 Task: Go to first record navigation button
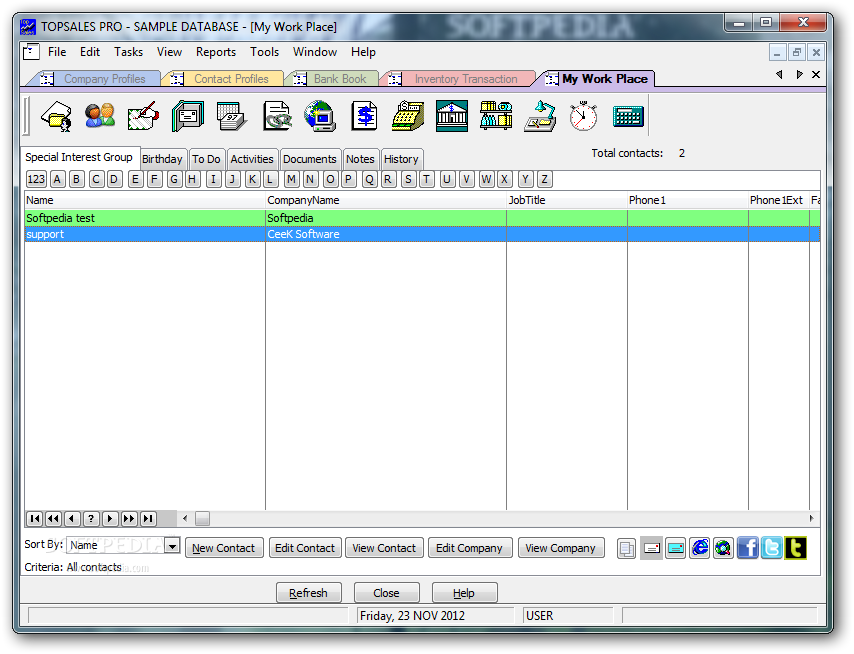click(35, 518)
